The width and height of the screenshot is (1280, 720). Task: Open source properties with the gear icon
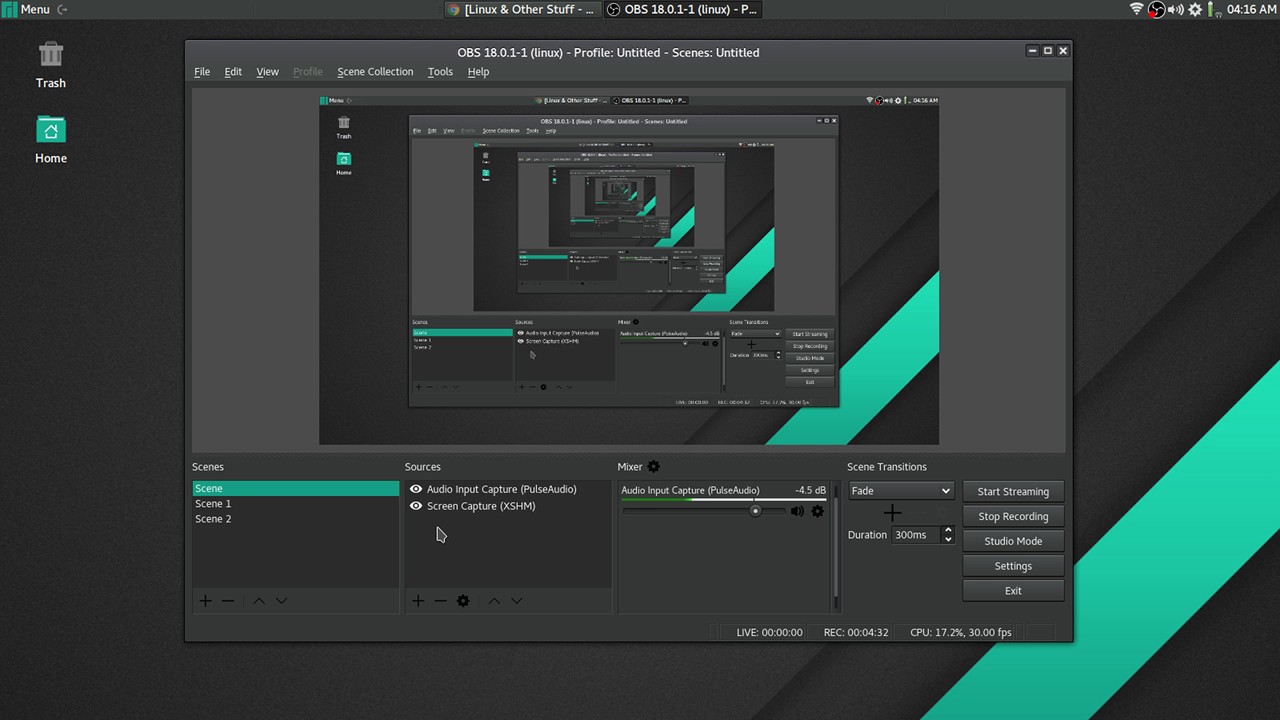pos(462,600)
